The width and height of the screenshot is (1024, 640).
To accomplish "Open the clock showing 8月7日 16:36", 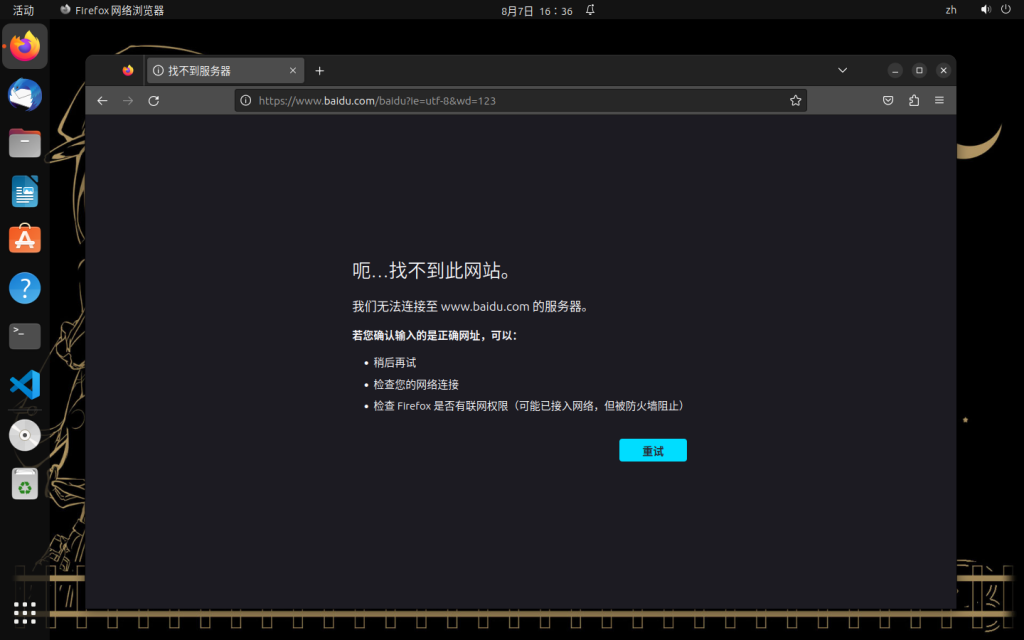I will (537, 10).
